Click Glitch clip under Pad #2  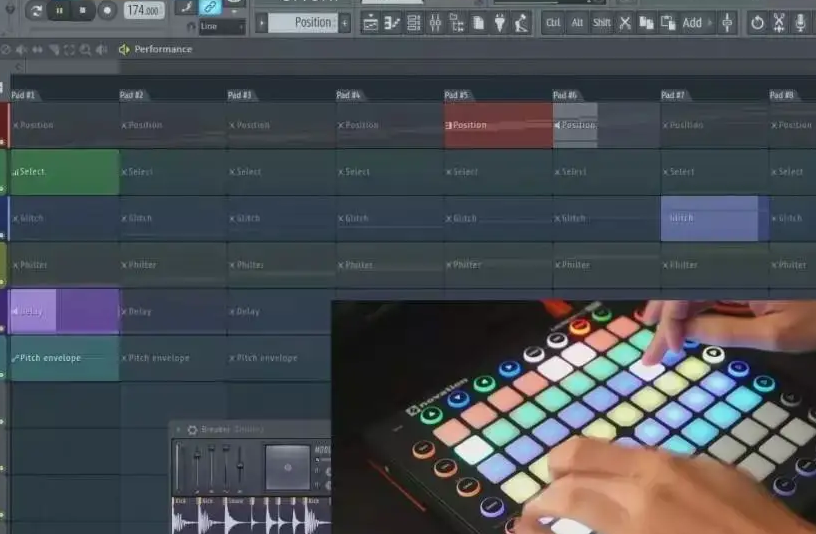coord(173,219)
